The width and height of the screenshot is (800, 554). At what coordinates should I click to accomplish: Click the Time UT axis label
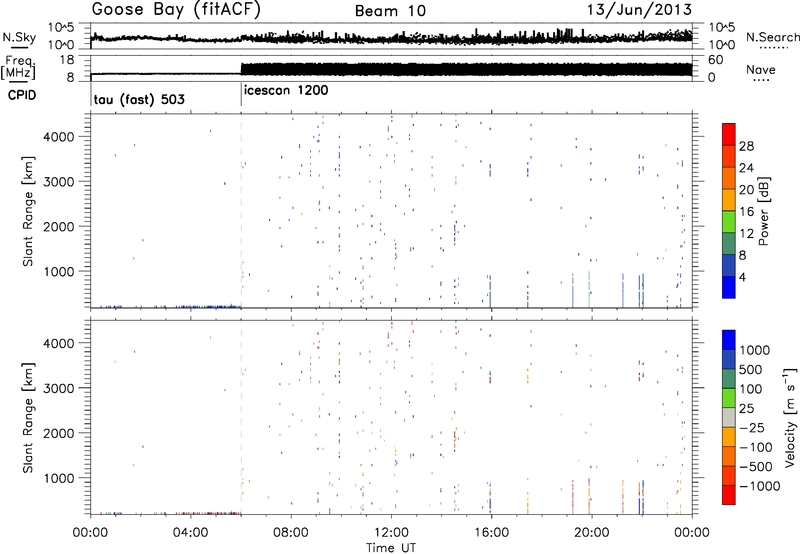click(x=391, y=548)
